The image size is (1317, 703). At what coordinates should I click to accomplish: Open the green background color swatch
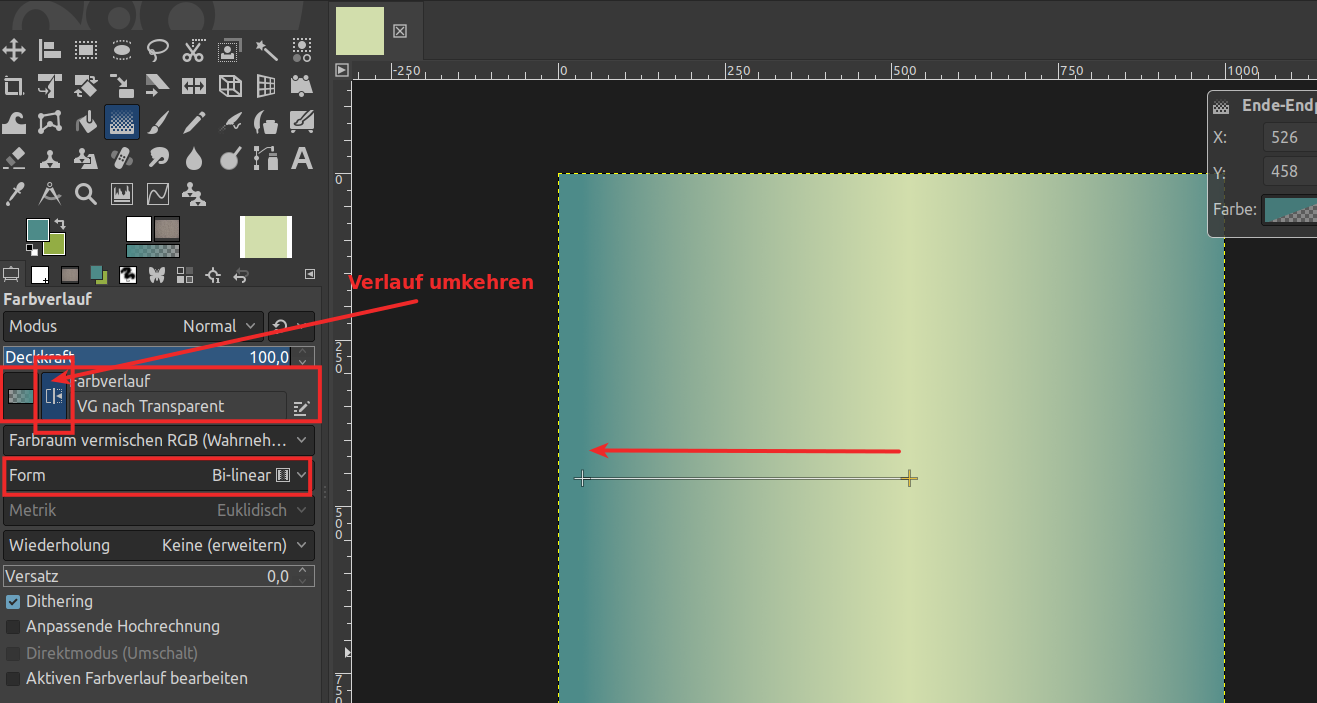coord(56,245)
